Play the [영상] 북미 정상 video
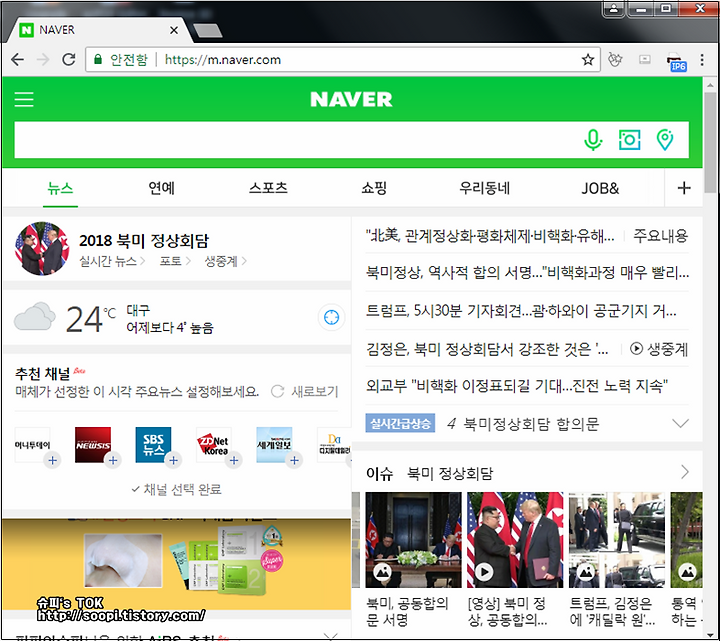The image size is (720, 641). (x=484, y=572)
